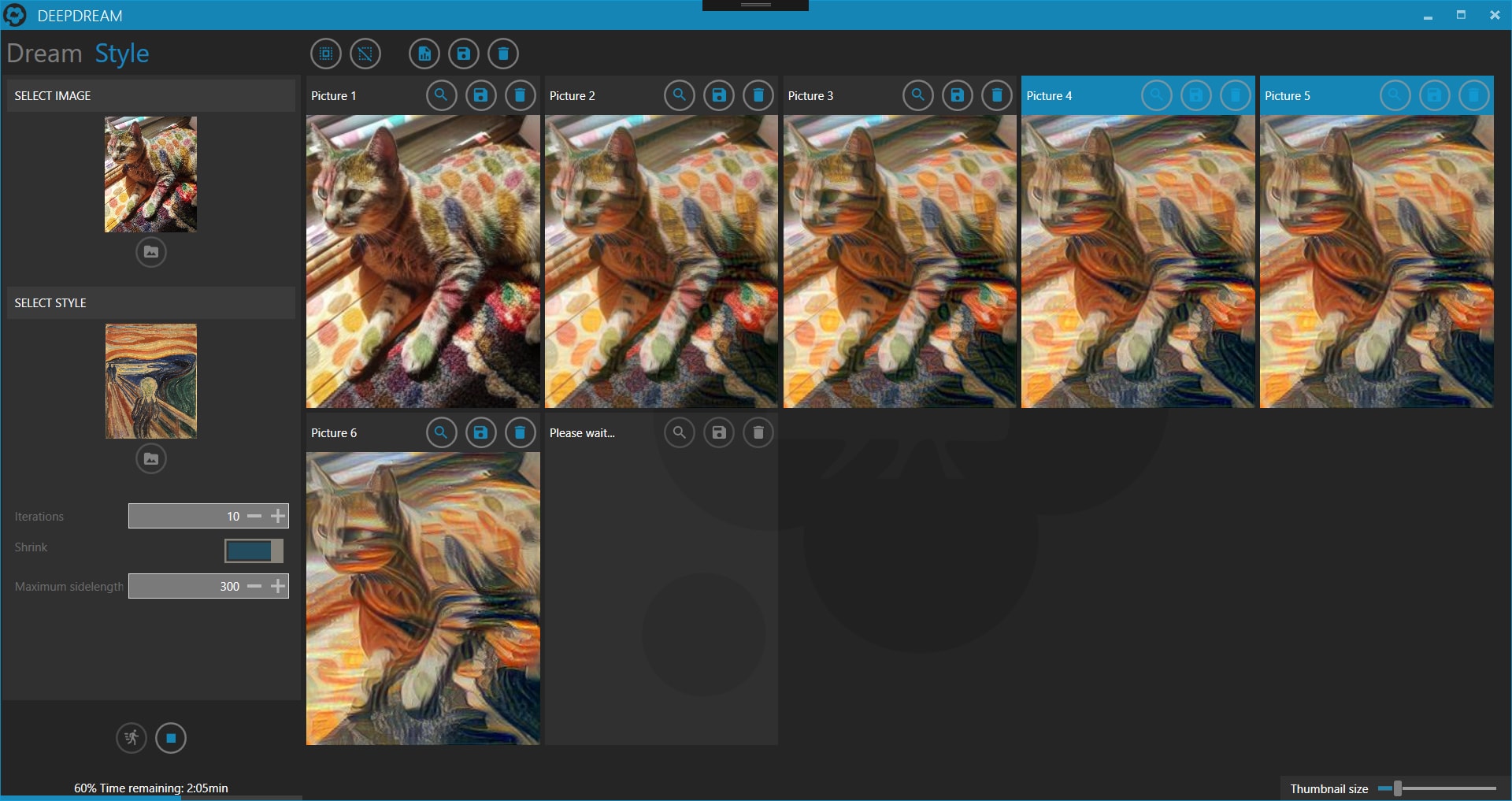This screenshot has width=1512, height=801.
Task: Delete Picture 1 with its trash icon
Action: click(x=520, y=95)
